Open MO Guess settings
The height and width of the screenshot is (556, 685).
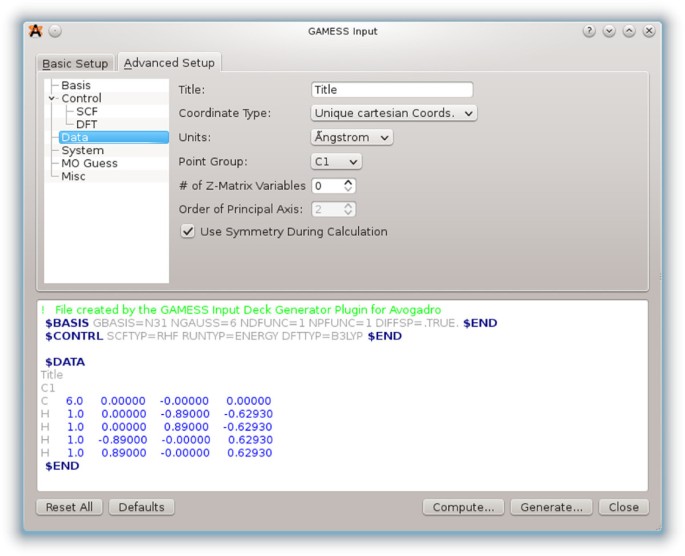90,163
